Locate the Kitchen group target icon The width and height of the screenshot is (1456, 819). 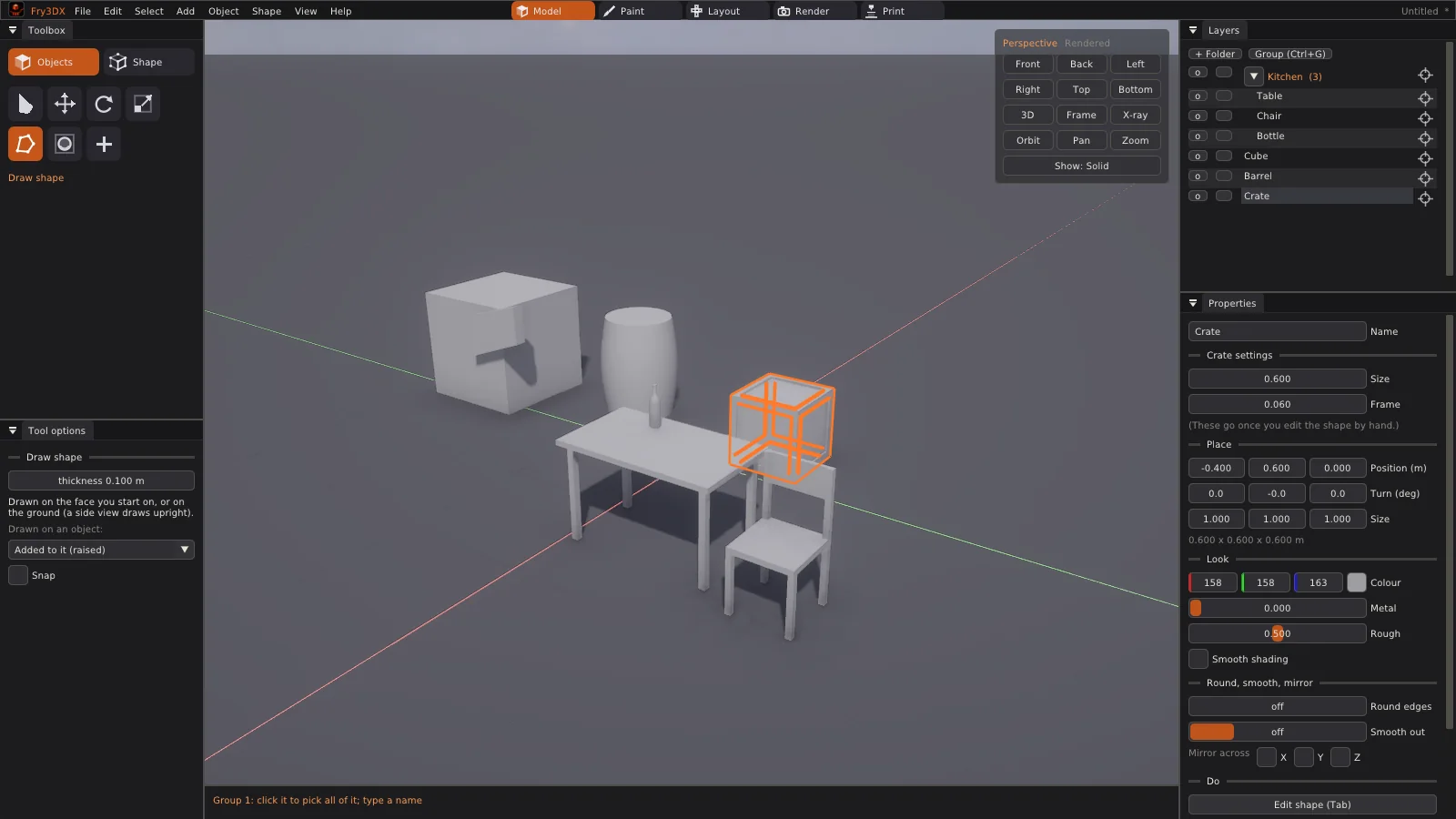point(1425,75)
